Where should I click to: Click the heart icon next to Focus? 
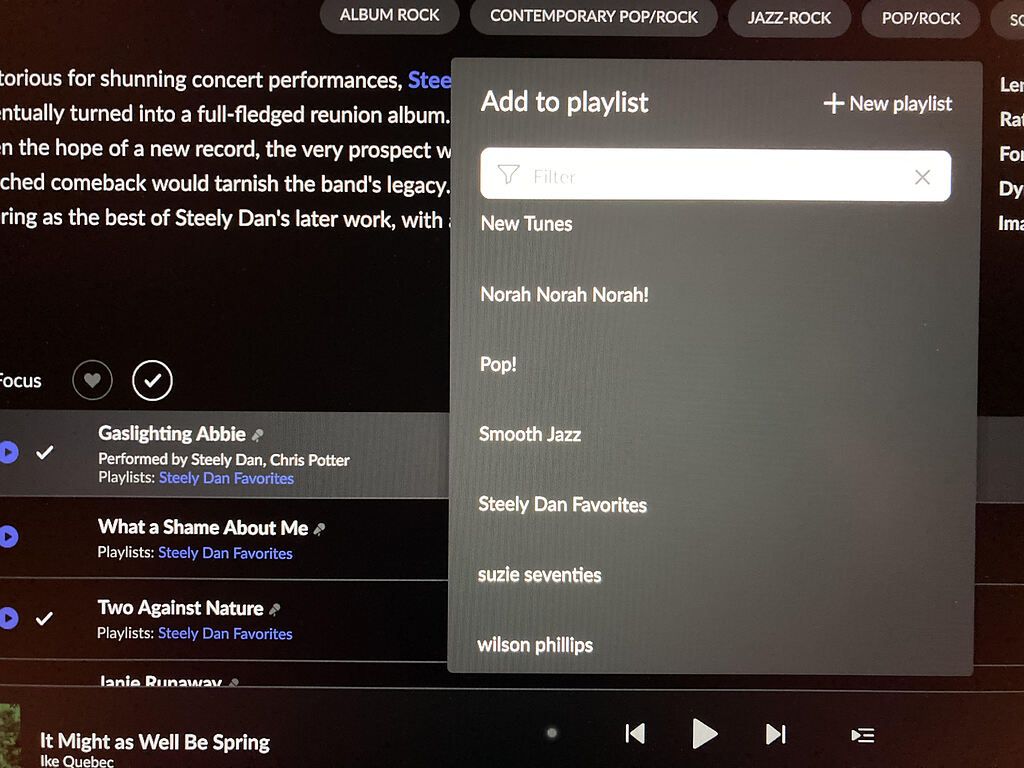pyautogui.click(x=92, y=380)
